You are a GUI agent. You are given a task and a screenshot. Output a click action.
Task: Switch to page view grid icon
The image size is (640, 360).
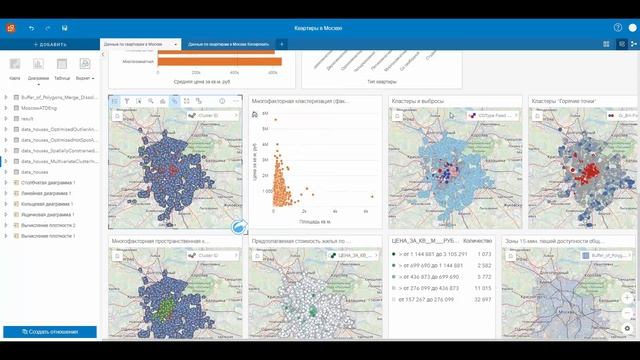[x=606, y=44]
